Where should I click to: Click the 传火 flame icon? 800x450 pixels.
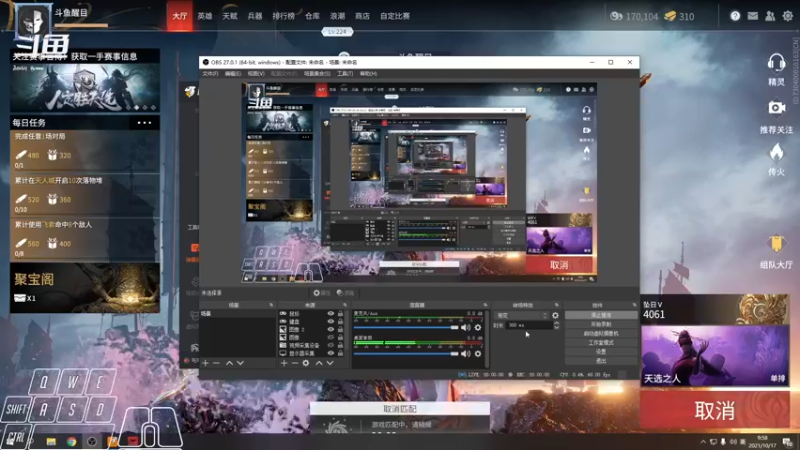pyautogui.click(x=776, y=152)
